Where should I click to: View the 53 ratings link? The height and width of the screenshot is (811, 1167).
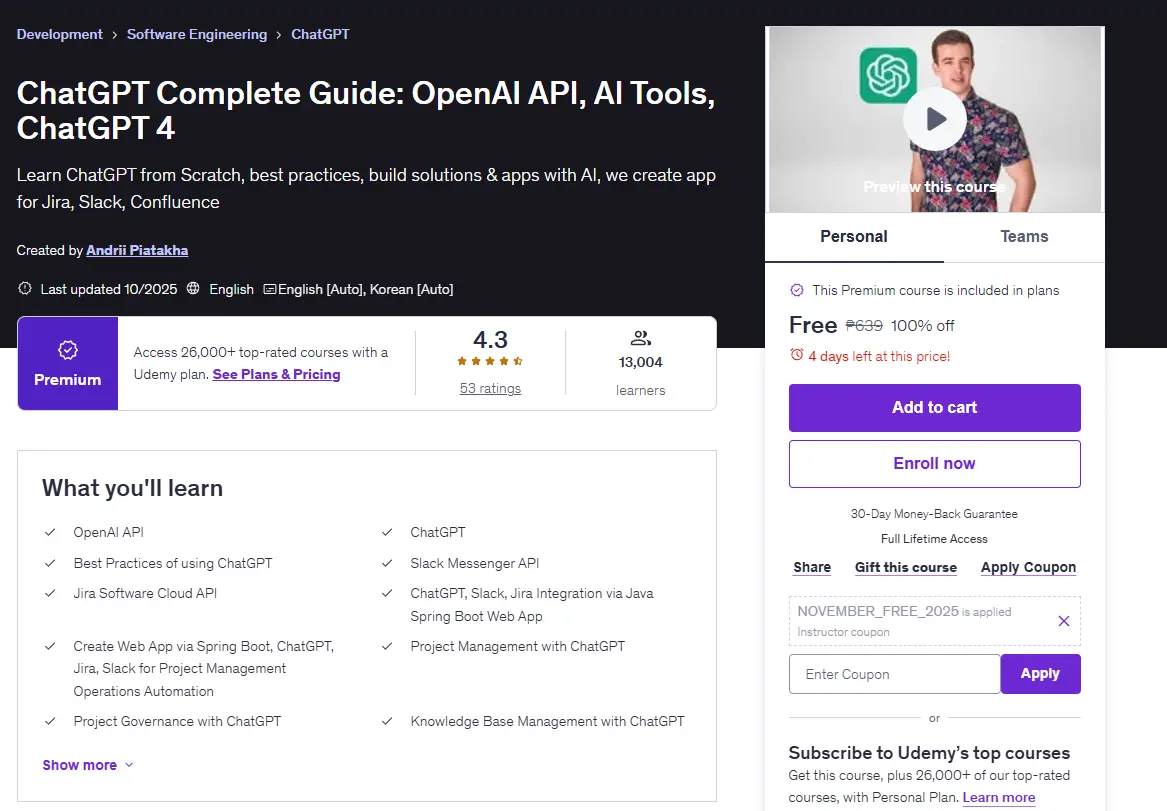coord(490,388)
